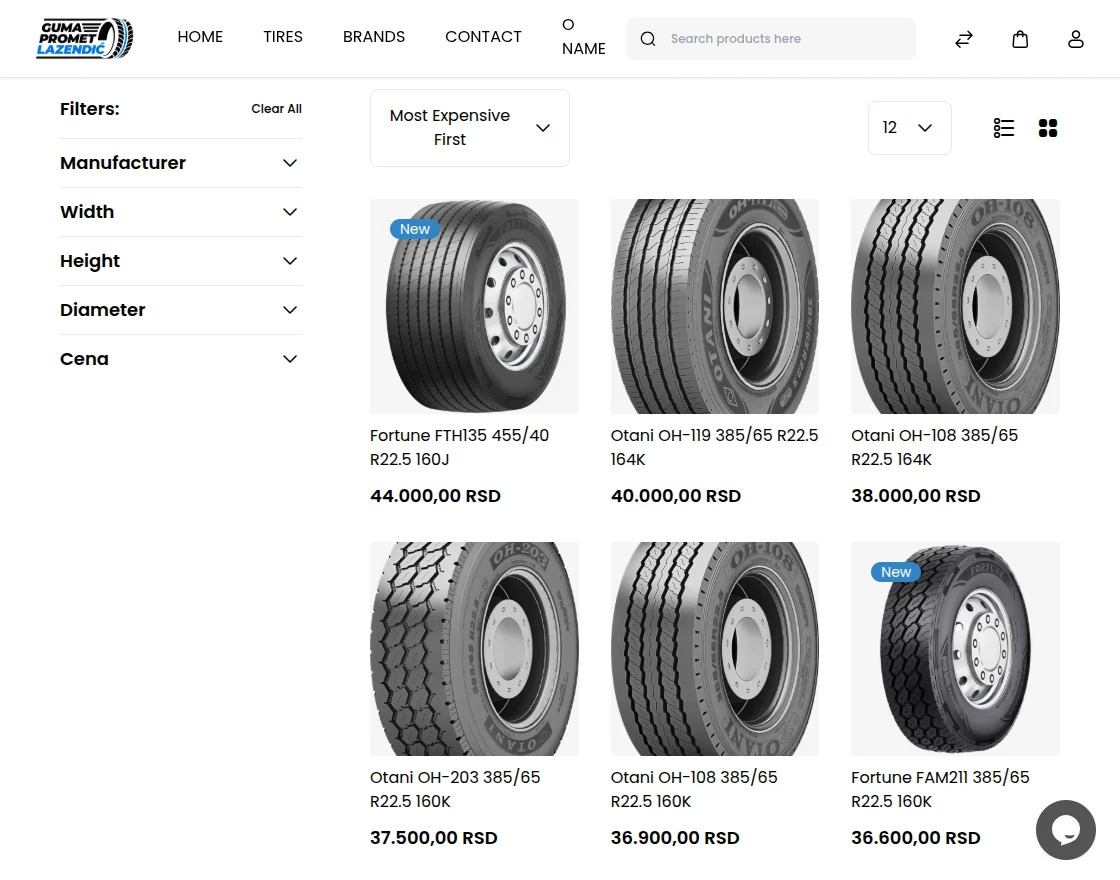Open the BRANDS menu item
The image size is (1120, 880).
374,37
